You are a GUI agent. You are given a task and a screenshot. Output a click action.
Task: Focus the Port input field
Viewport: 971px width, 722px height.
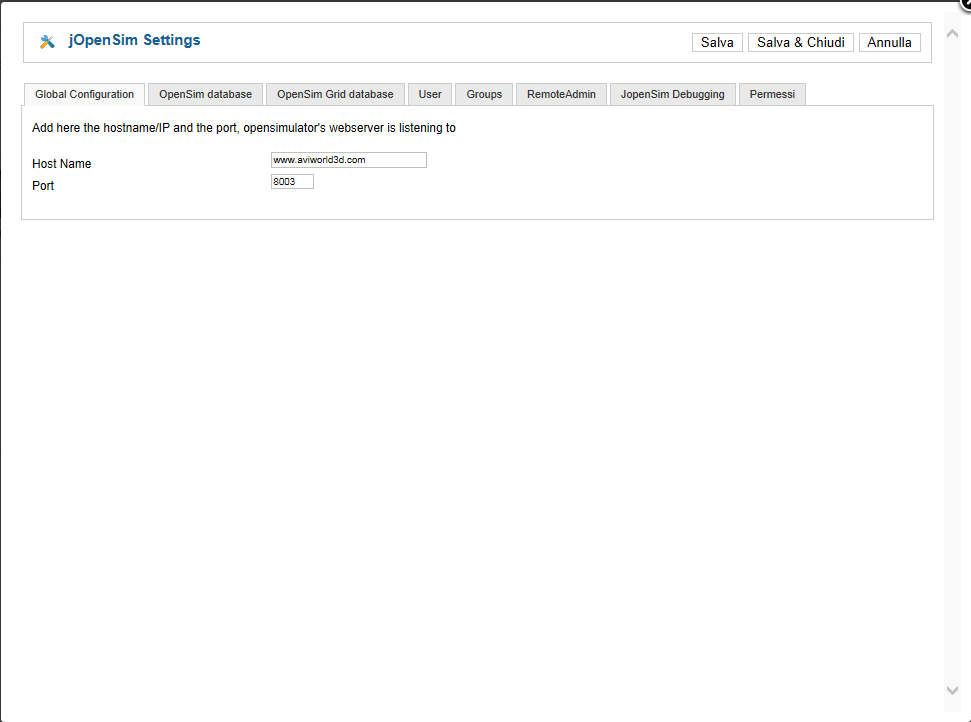292,181
